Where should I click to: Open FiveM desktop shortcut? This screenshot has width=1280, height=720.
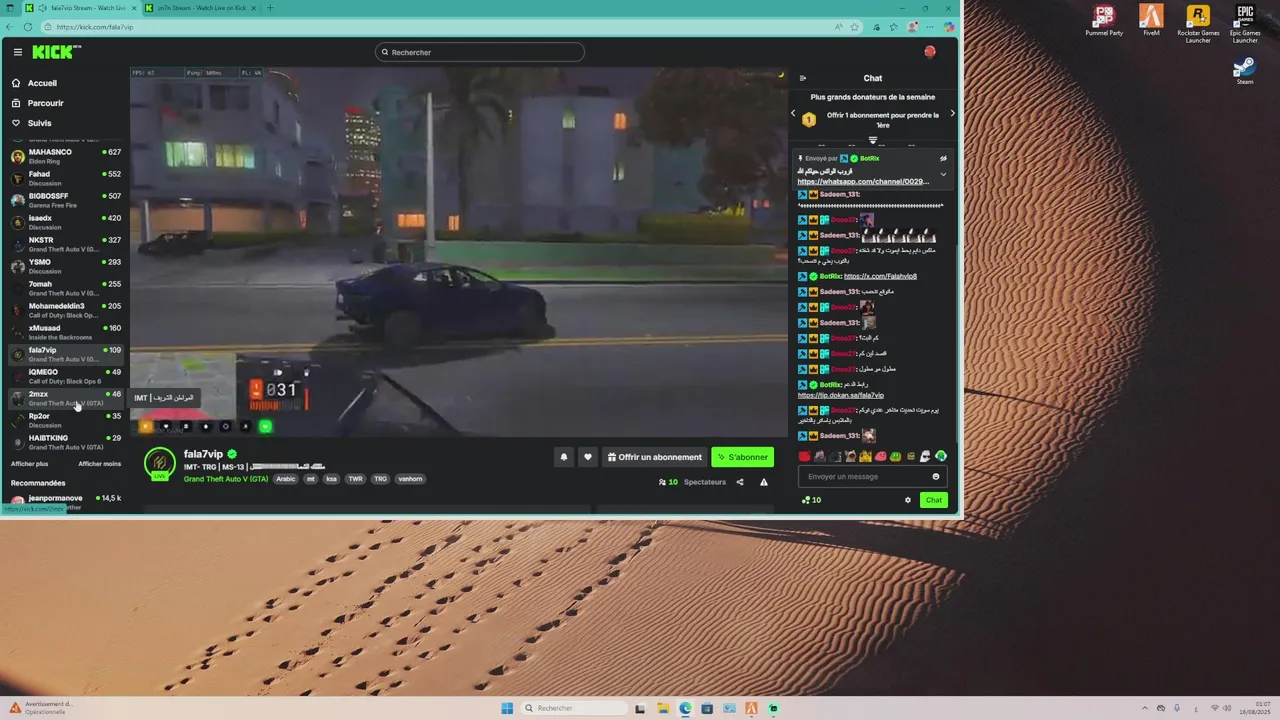[1151, 20]
